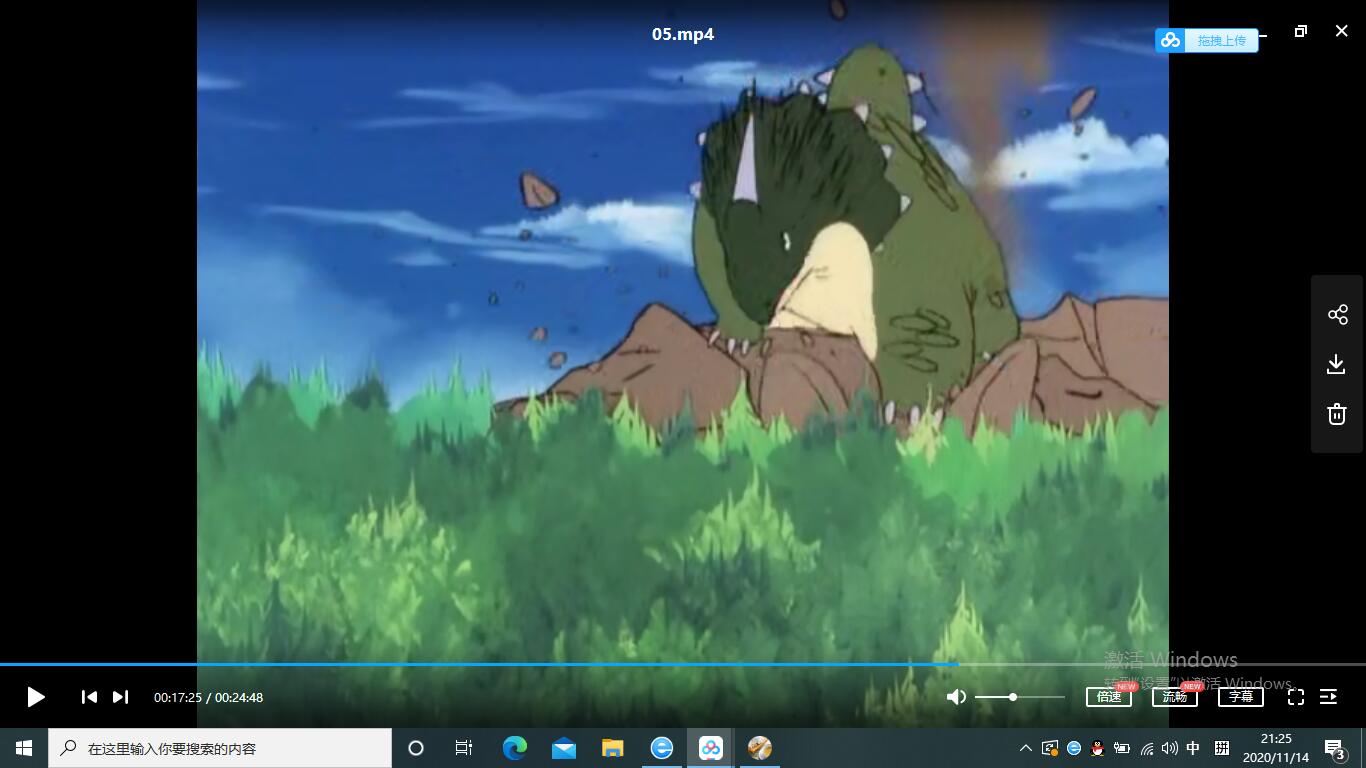This screenshot has width=1366, height=768.
Task: Open the paint brush app taskbar icon
Action: coord(760,748)
